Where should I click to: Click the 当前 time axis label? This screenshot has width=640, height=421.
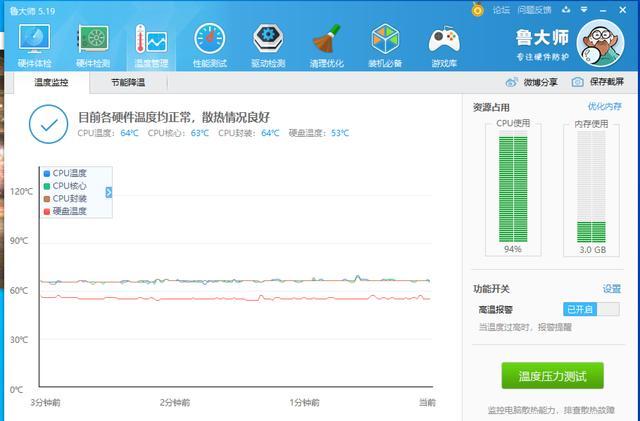[427, 403]
